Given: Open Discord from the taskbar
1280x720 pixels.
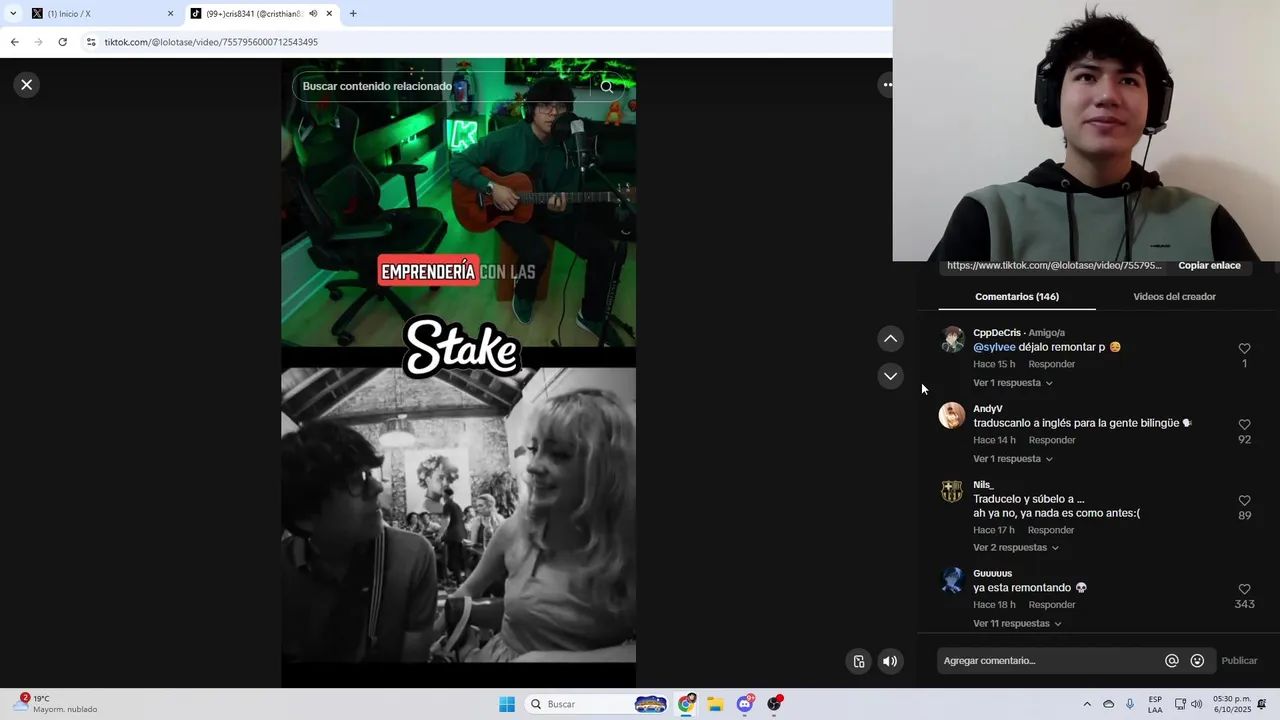Looking at the screenshot, I should click(x=745, y=704).
